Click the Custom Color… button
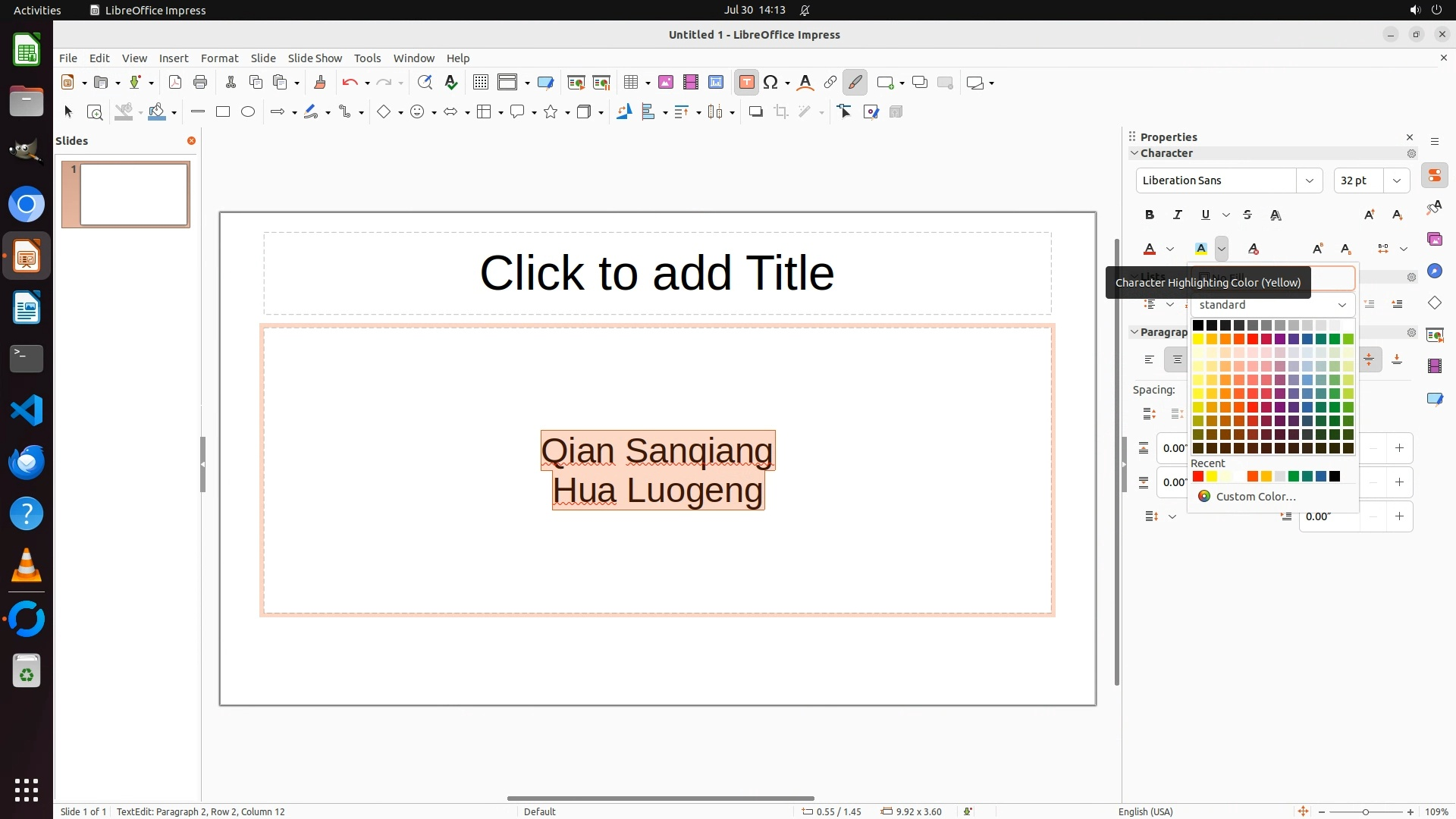The image size is (1456, 819). [1255, 497]
